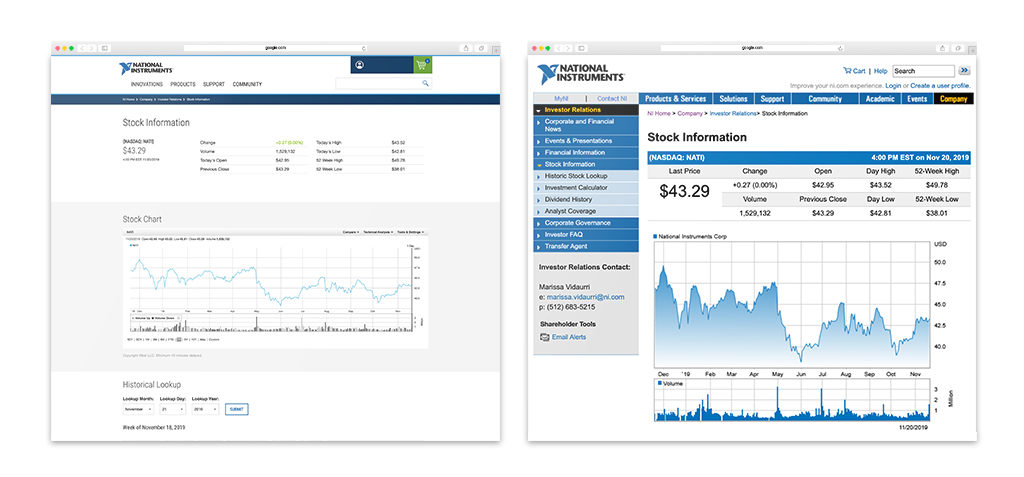Screen dimensions: 1024x477
Task: Select the Academic tab
Action: [880, 99]
